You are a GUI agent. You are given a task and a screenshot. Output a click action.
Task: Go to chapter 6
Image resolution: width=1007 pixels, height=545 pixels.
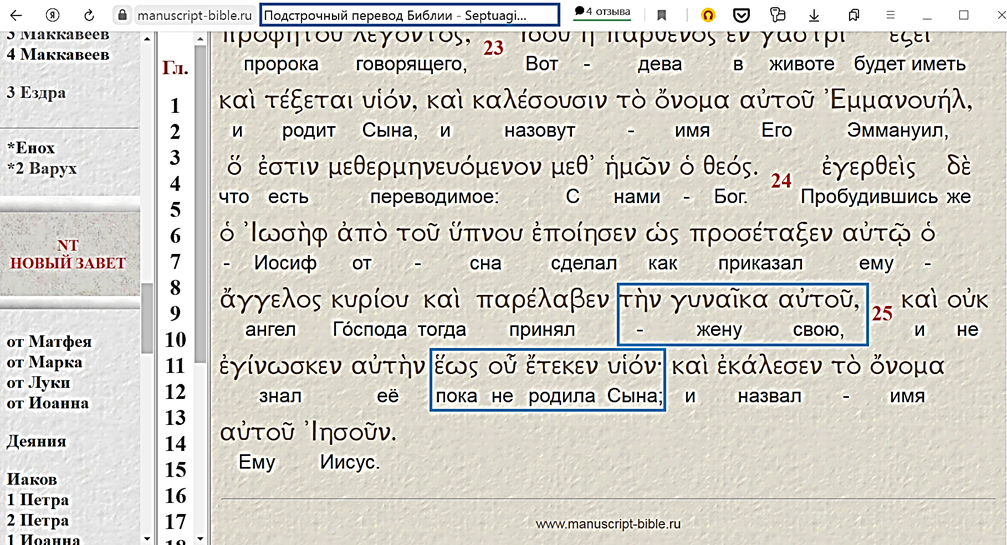[x=175, y=236]
